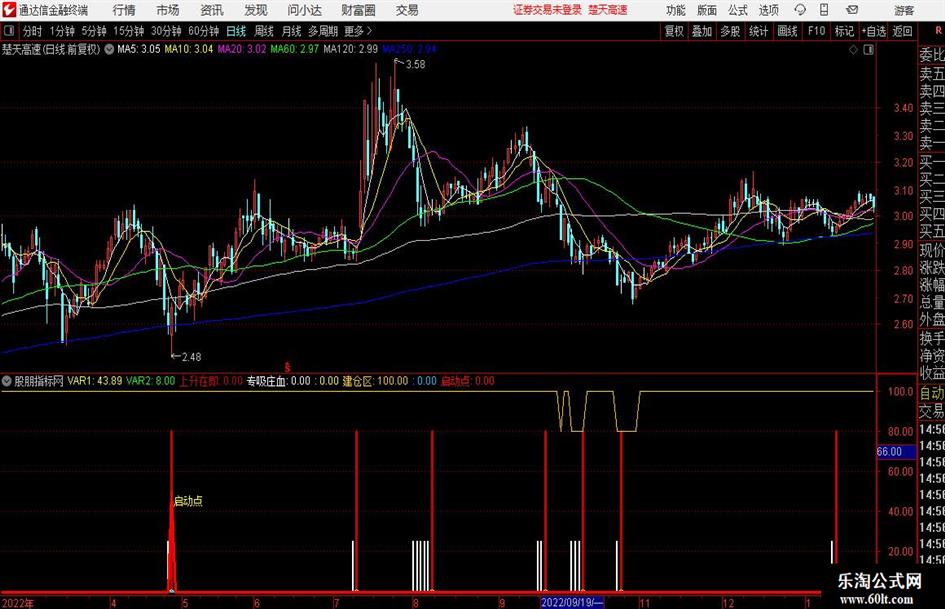Image resolution: width=945 pixels, height=609 pixels.
Task: Click the 统计 statistics button
Action: 758,31
